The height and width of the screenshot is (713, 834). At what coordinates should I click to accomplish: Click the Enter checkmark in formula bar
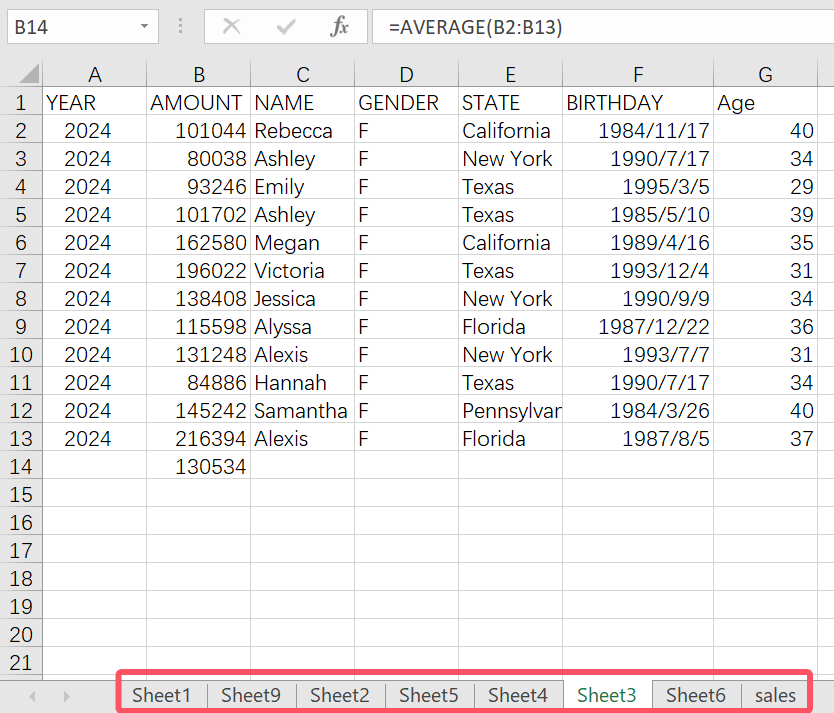click(x=286, y=27)
